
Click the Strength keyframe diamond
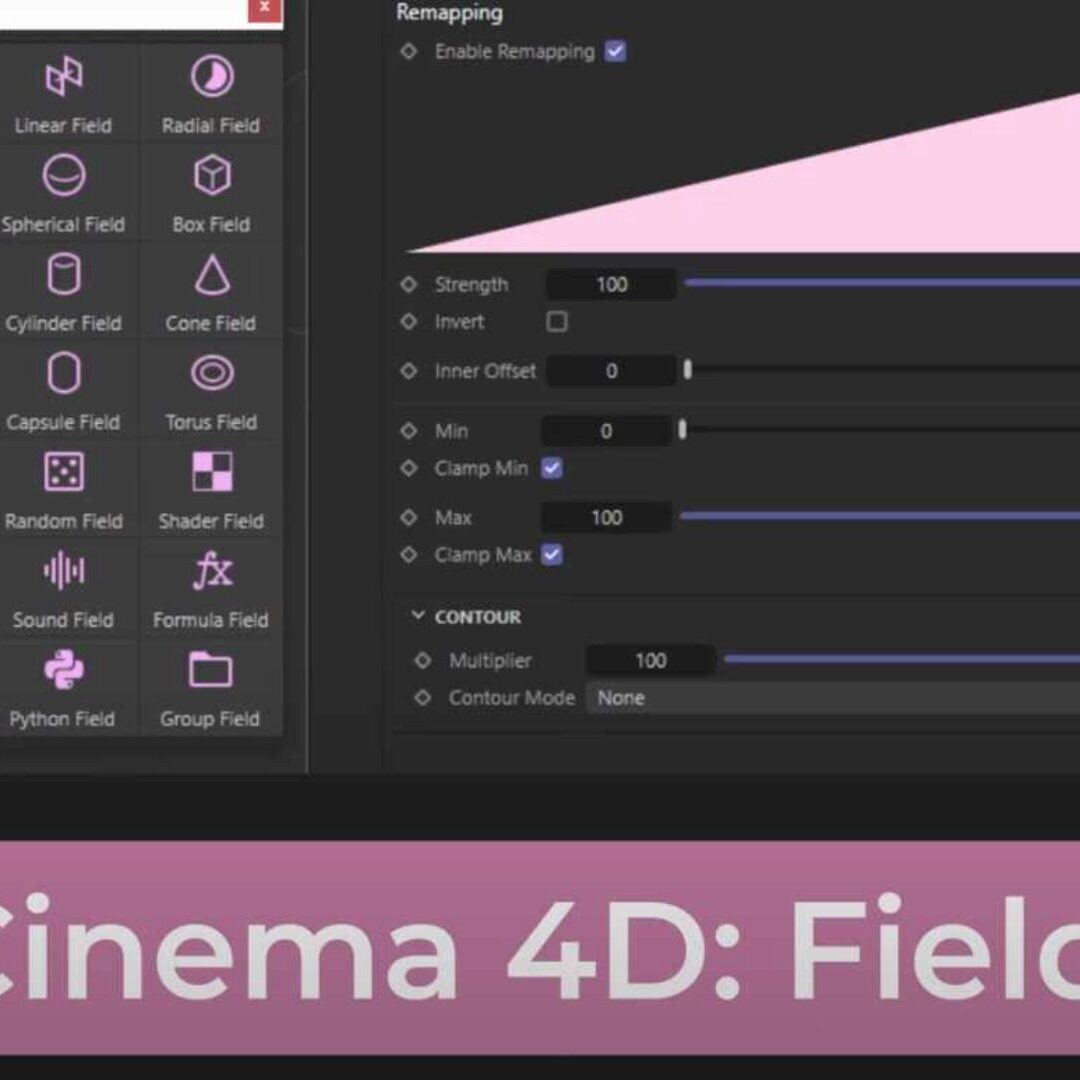pos(408,285)
